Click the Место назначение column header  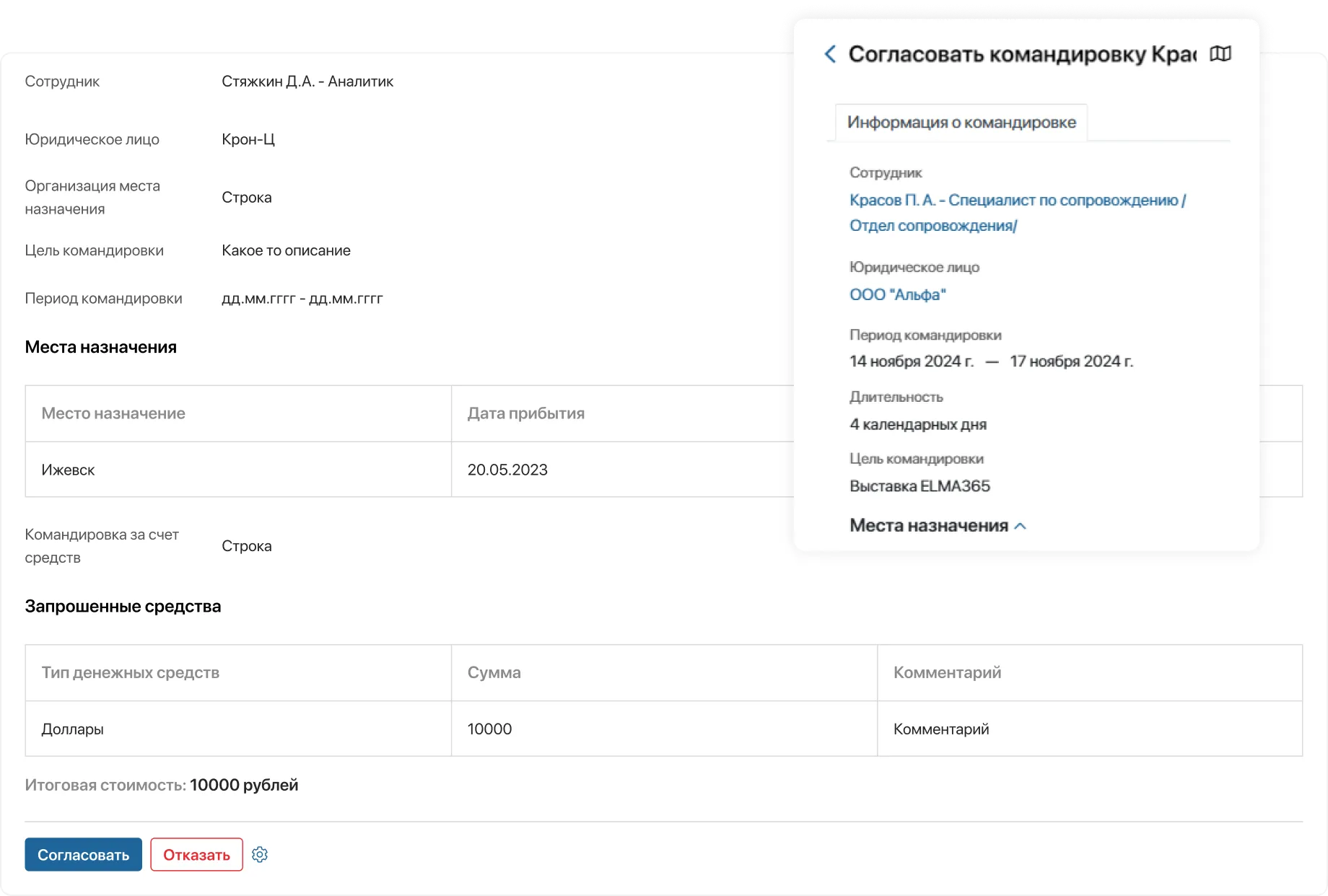tap(113, 413)
